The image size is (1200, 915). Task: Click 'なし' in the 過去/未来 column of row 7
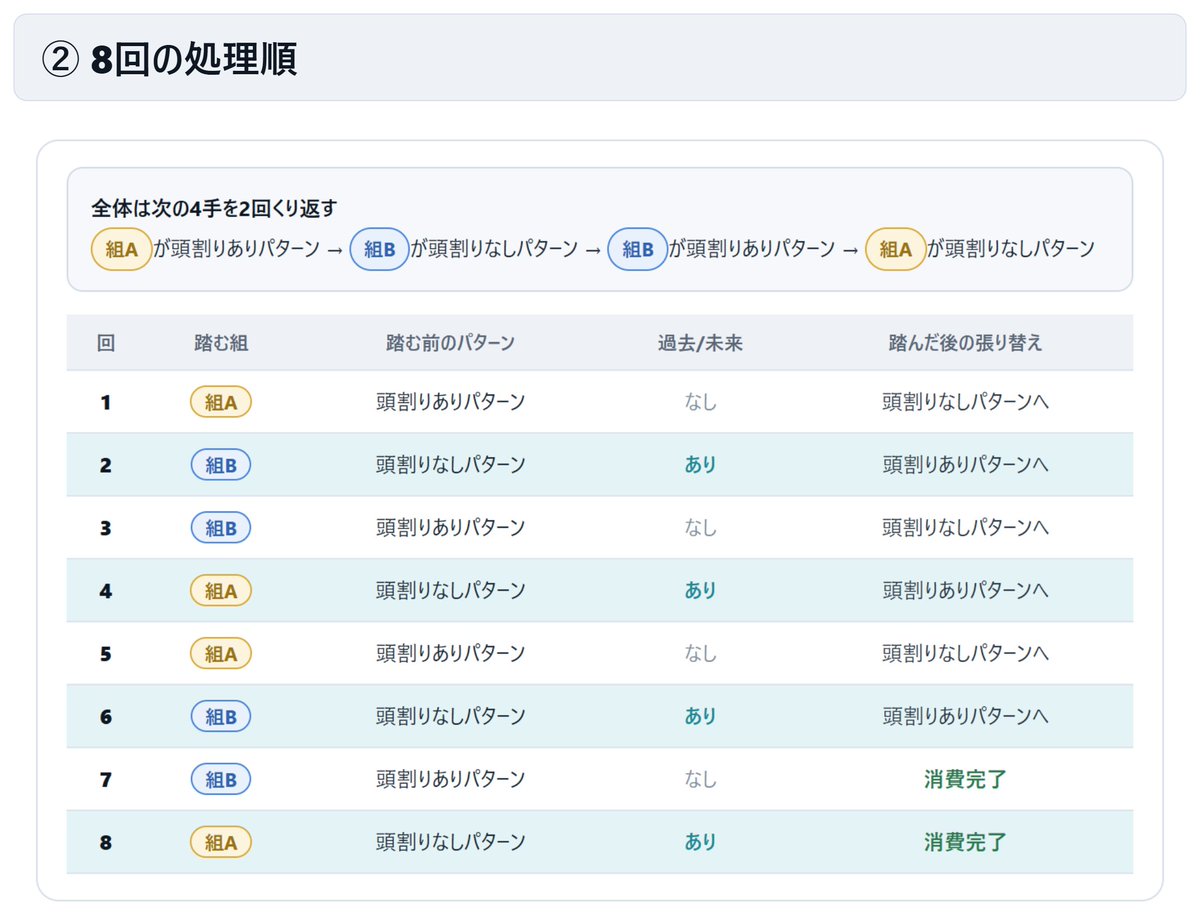pyautogui.click(x=700, y=780)
